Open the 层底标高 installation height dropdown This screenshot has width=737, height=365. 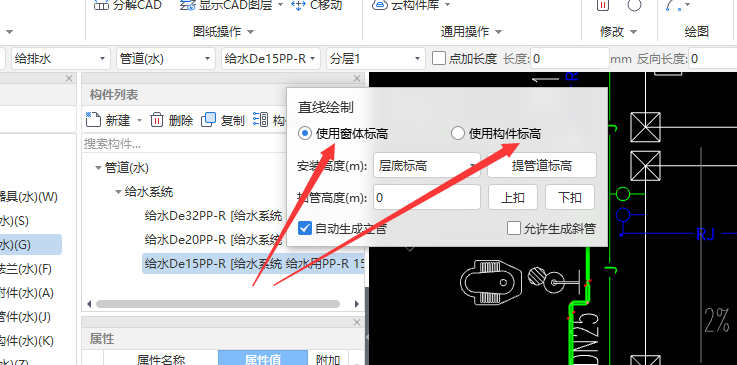pos(427,166)
